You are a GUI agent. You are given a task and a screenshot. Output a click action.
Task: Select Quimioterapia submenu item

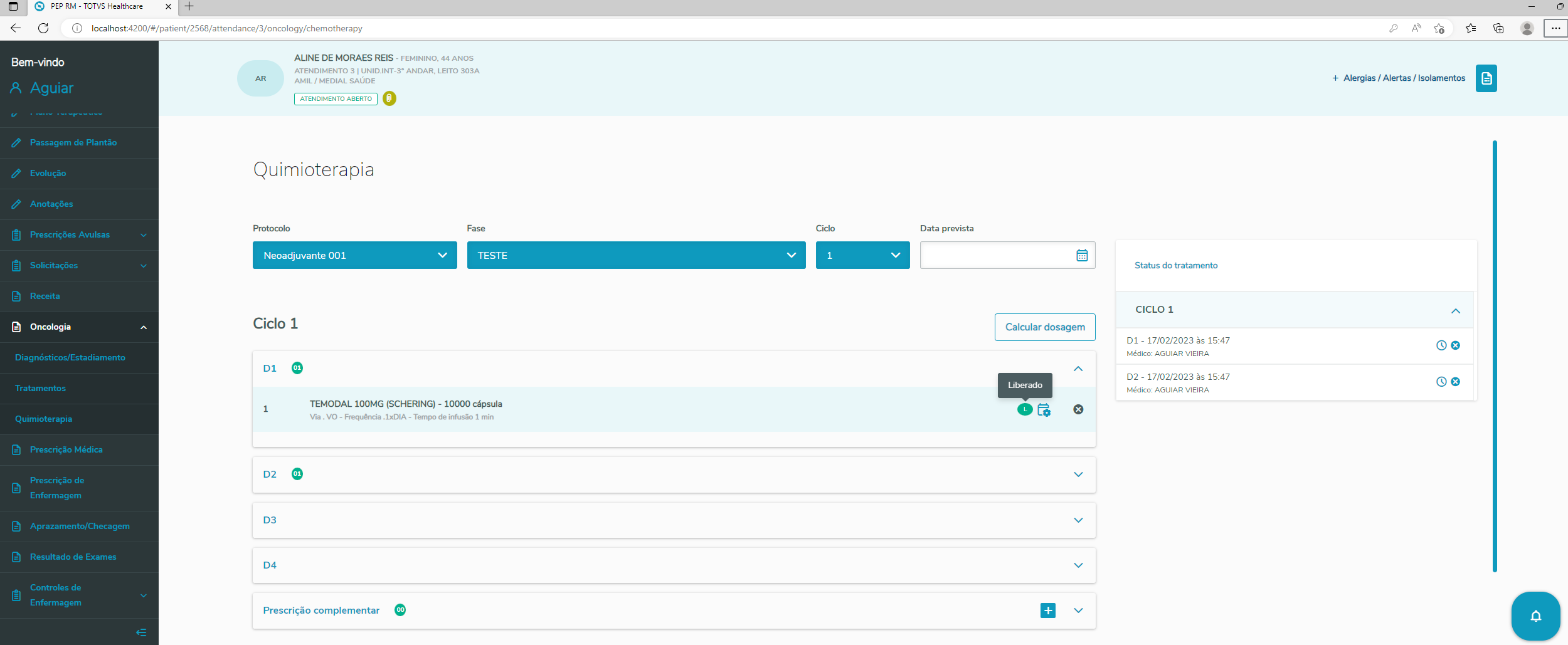[x=79, y=419]
